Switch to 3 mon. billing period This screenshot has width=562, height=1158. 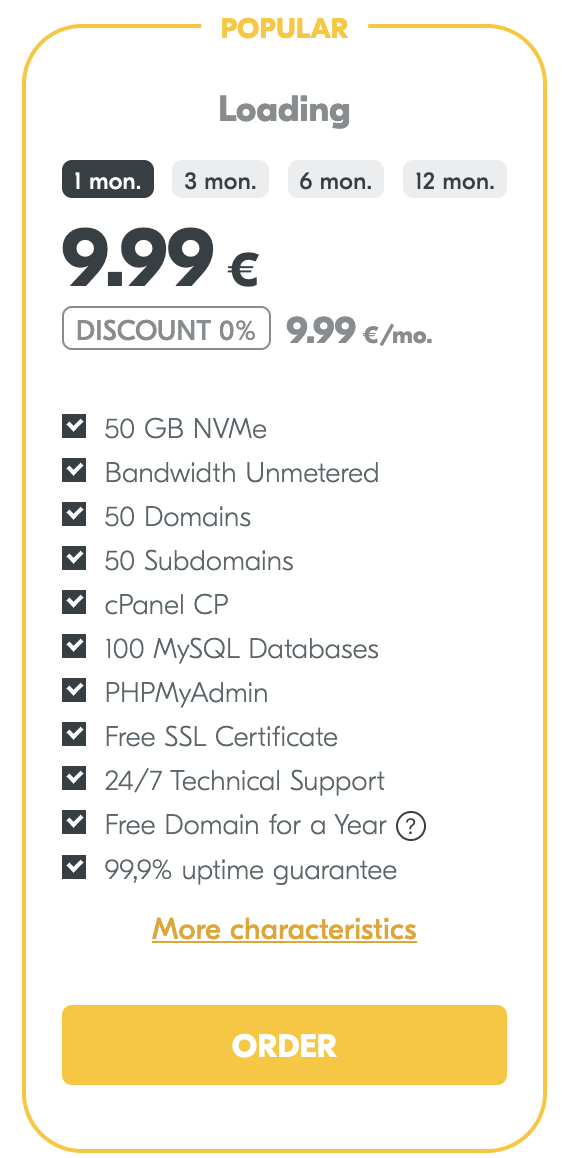coord(221,179)
